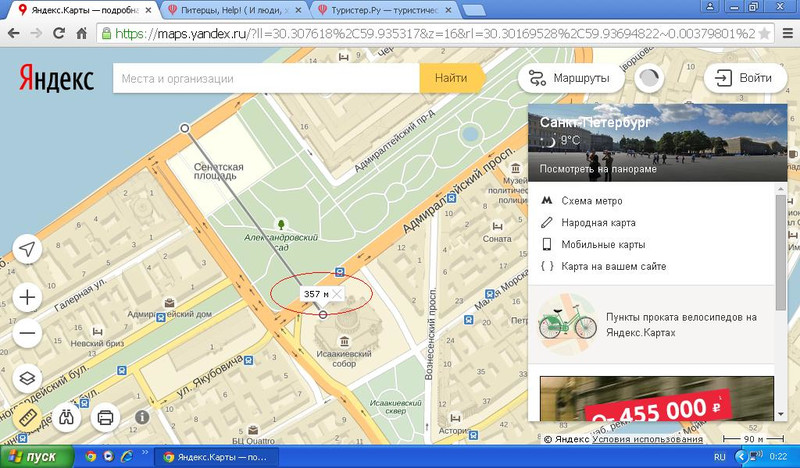
Task: Click the side panel scrollbar thumb
Action: coord(781,252)
